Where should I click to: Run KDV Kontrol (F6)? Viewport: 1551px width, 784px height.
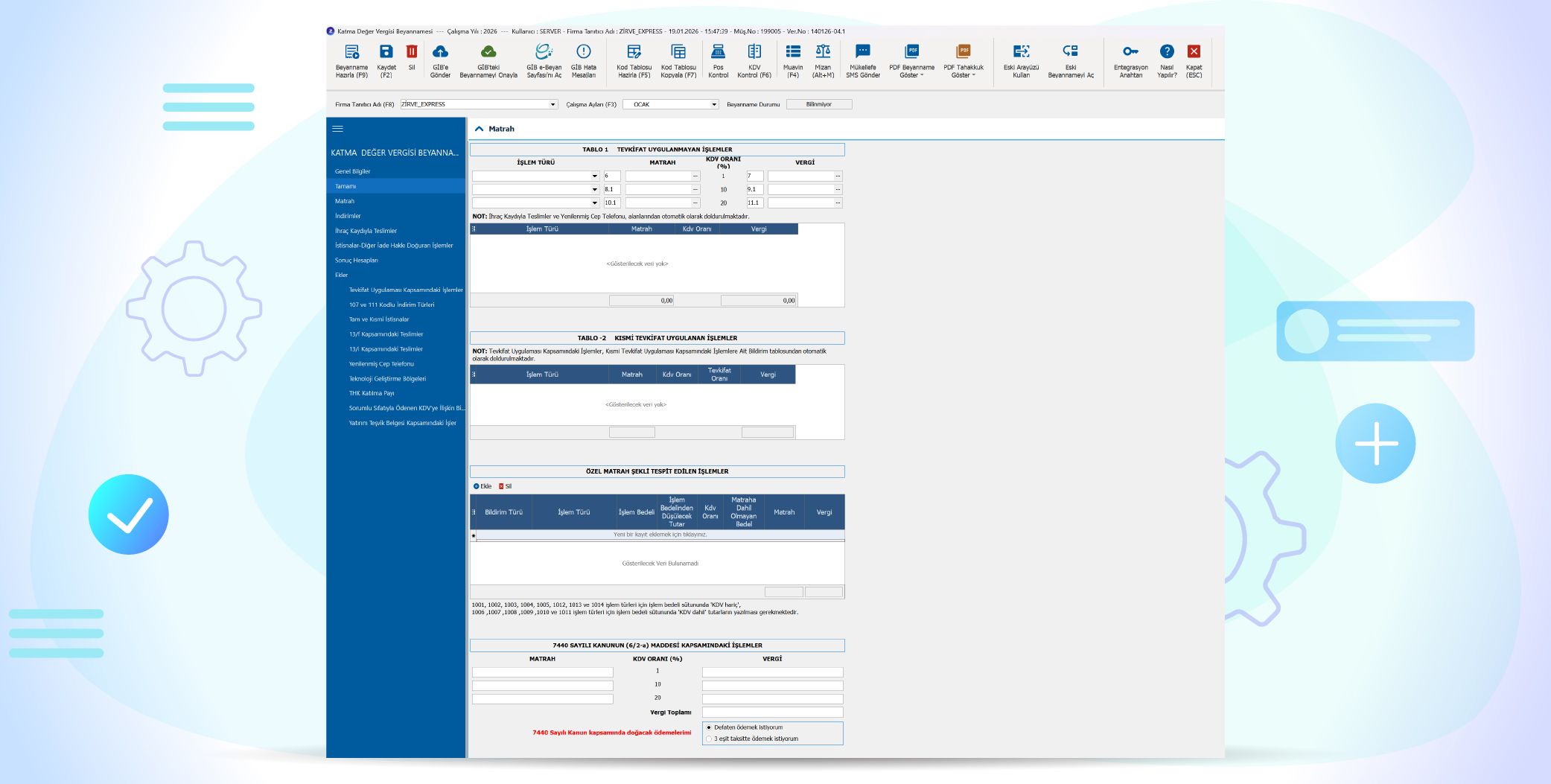coord(754,51)
